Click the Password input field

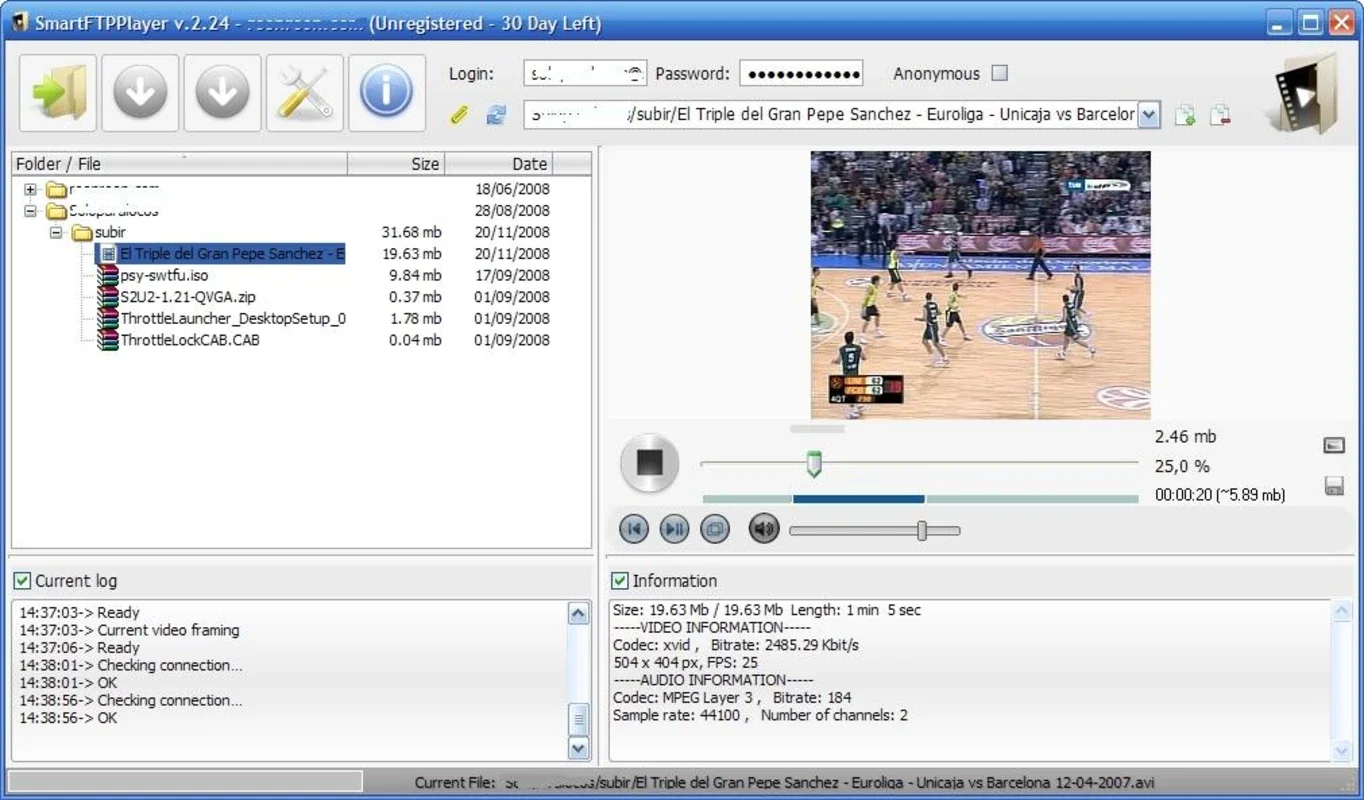point(802,73)
